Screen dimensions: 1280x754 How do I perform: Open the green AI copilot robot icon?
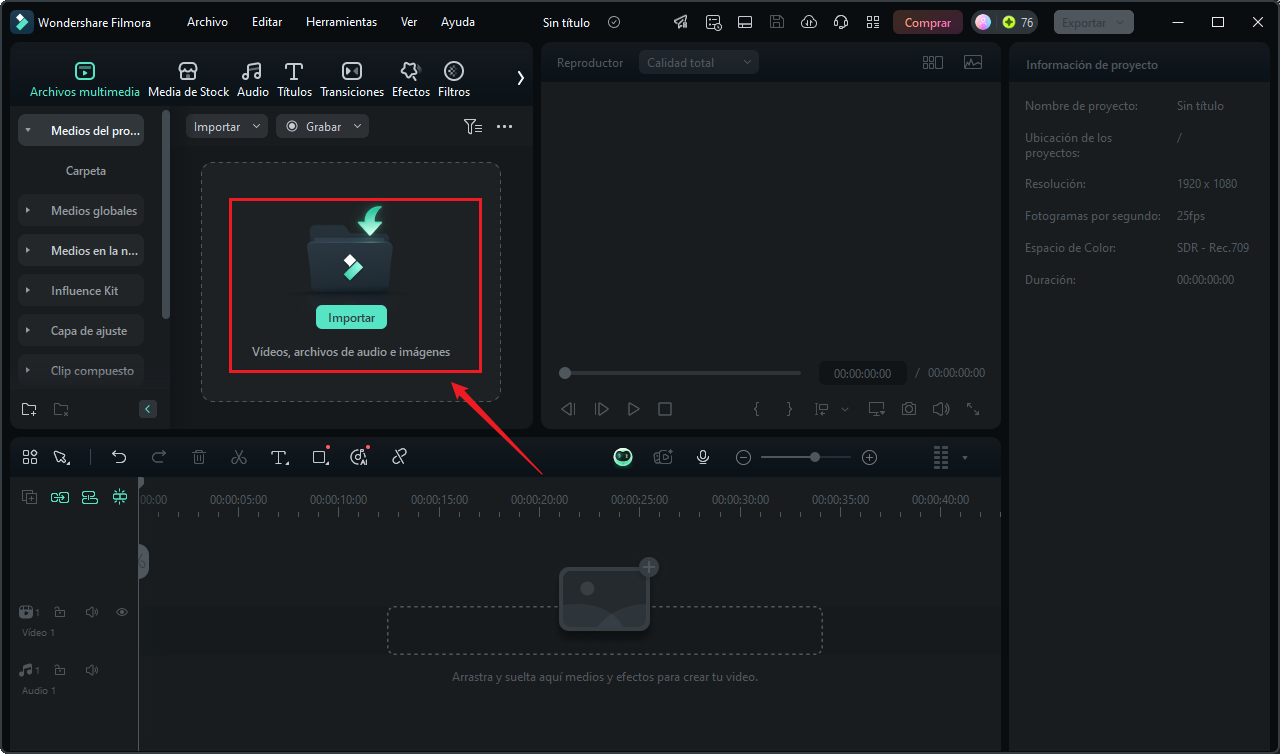coord(623,457)
